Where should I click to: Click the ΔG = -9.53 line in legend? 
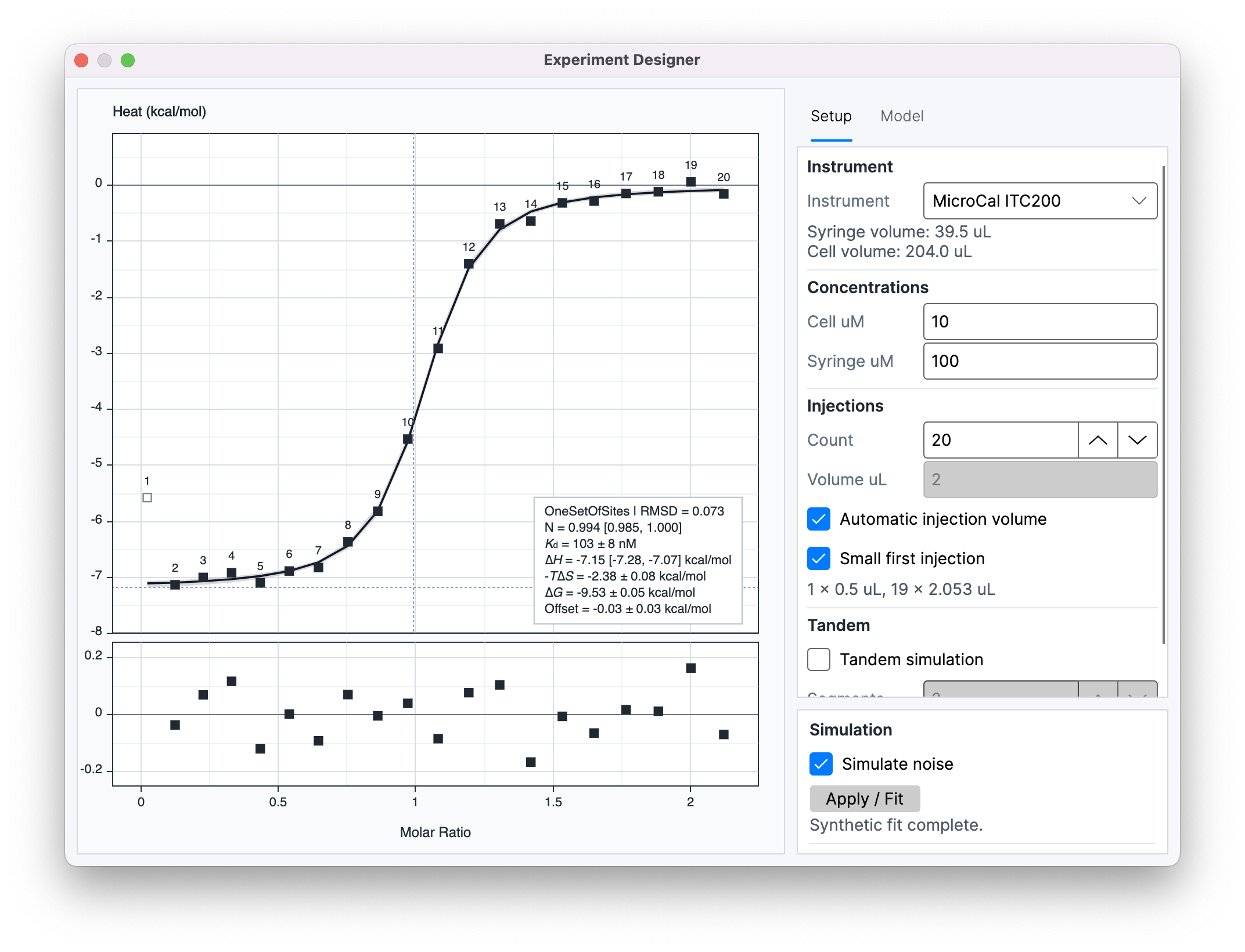(619, 593)
